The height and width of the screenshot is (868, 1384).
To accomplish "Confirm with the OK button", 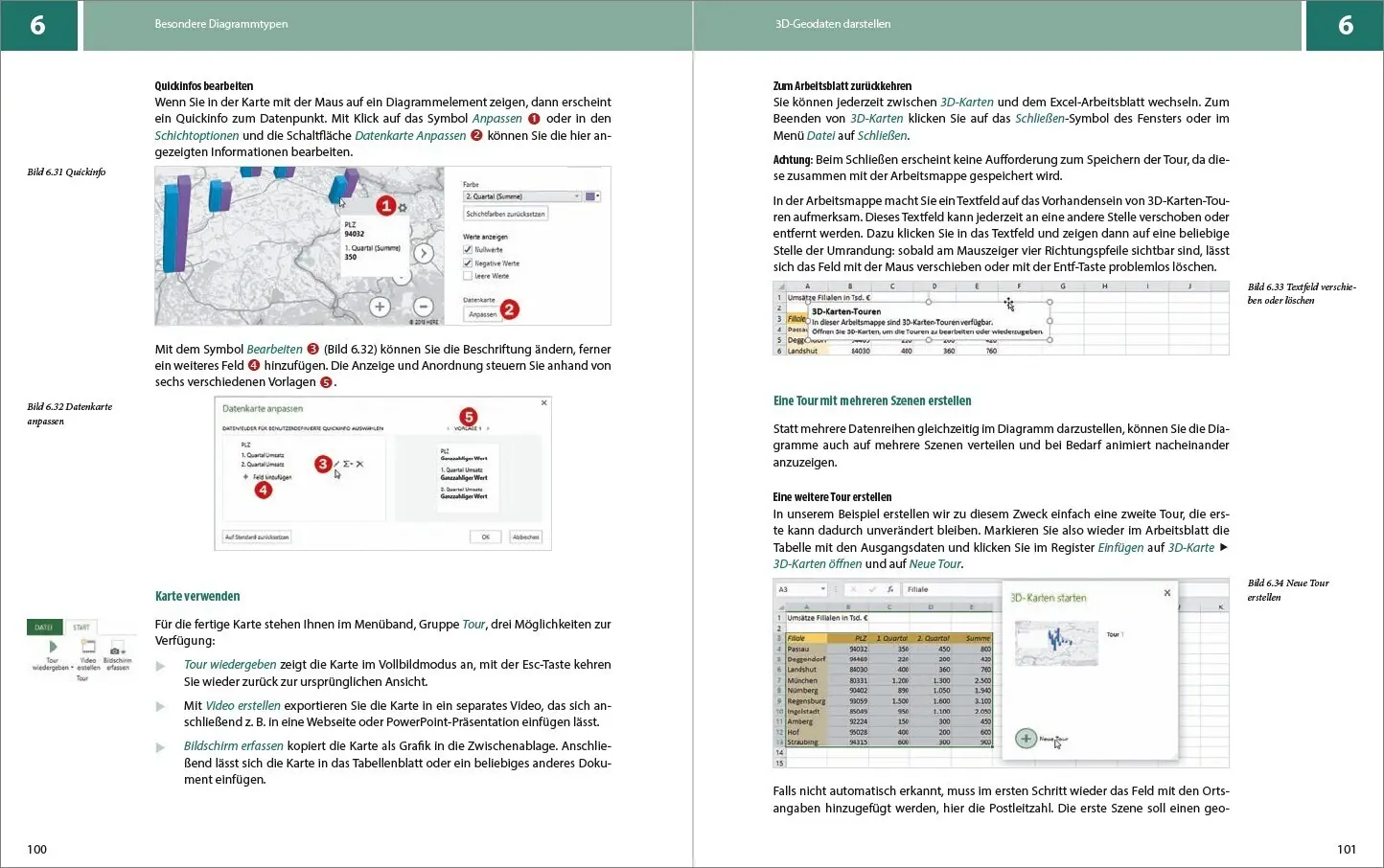I will pos(485,537).
